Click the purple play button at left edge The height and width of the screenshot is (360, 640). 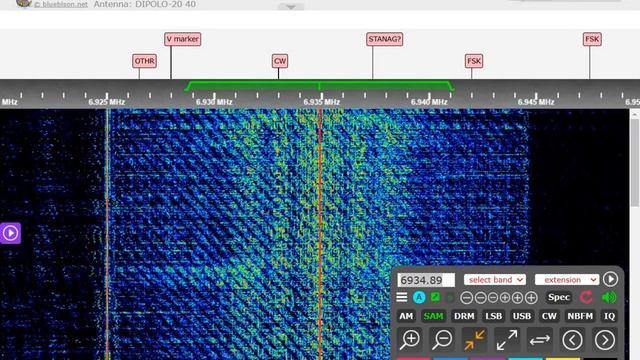10,233
